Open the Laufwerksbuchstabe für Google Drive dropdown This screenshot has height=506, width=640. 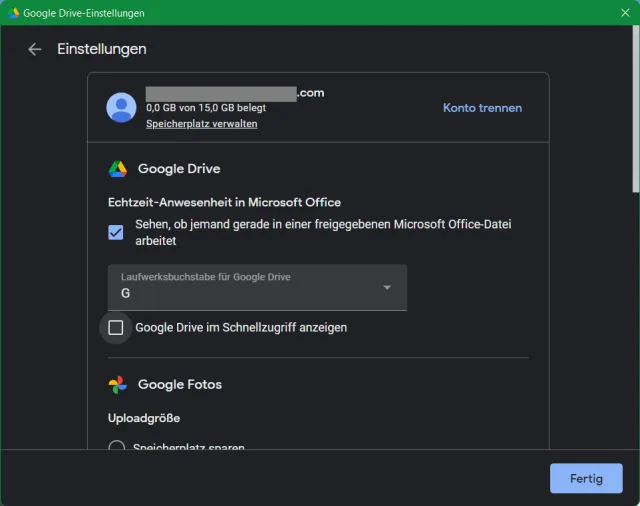pyautogui.click(x=256, y=287)
